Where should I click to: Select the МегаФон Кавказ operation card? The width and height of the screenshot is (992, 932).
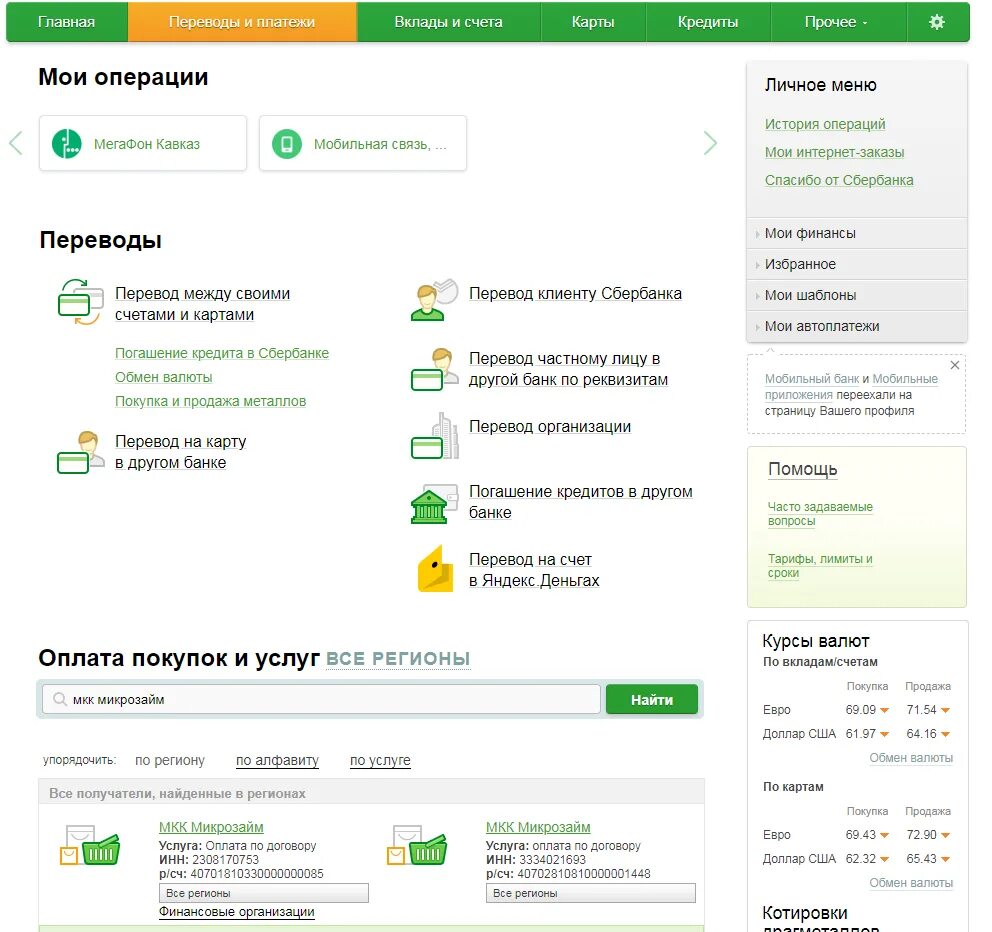pyautogui.click(x=143, y=144)
